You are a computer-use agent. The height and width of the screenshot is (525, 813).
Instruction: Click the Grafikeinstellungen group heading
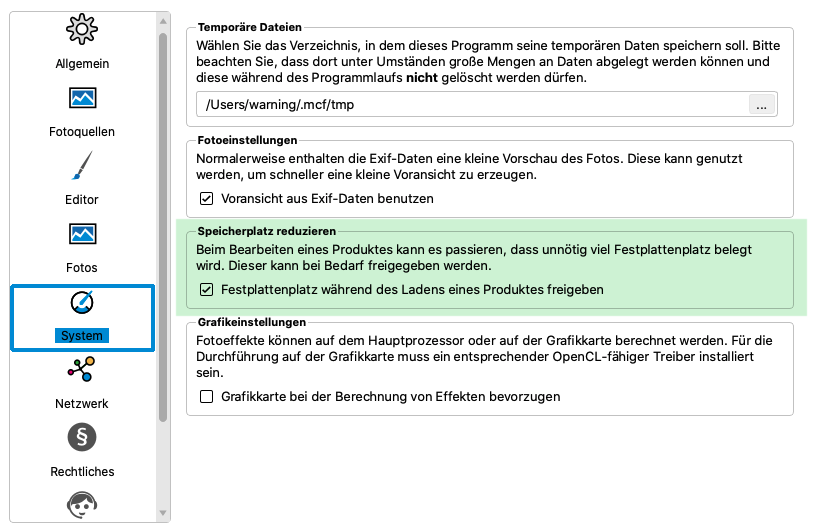251,322
